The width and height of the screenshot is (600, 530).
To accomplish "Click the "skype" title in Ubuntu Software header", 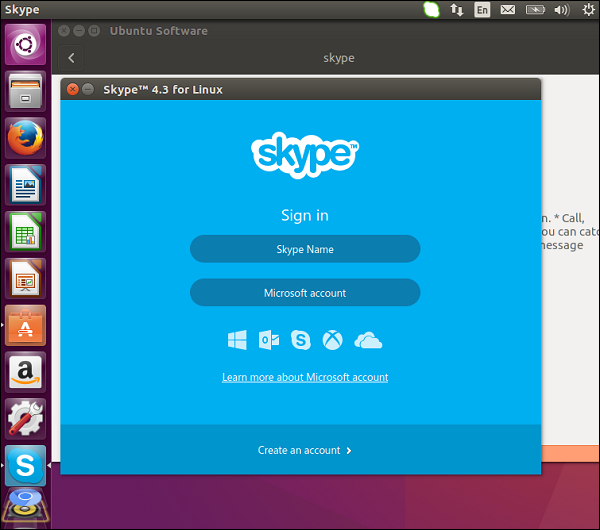I will pos(339,58).
